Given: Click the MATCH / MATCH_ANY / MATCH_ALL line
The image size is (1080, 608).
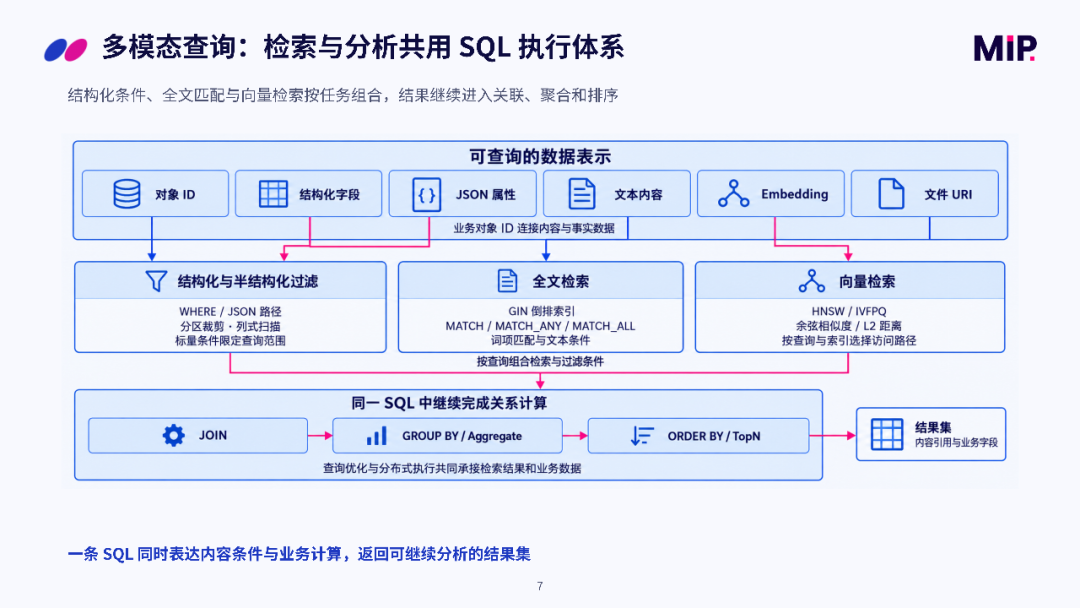Looking at the screenshot, I should [540, 326].
